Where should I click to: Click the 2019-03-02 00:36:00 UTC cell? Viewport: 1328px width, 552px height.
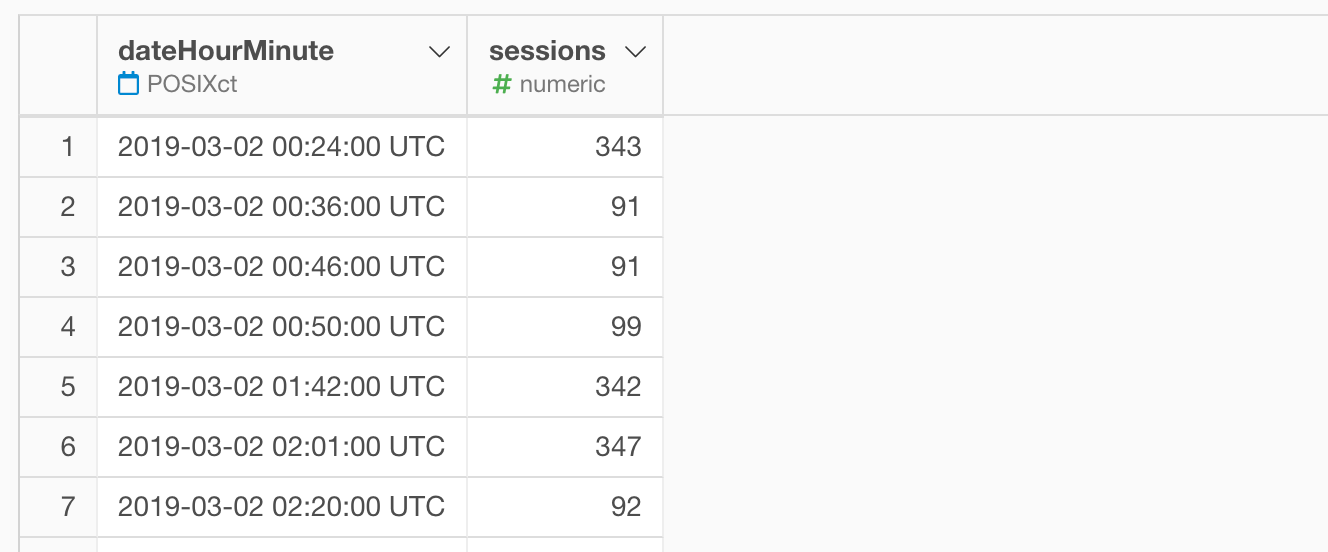coord(282,207)
